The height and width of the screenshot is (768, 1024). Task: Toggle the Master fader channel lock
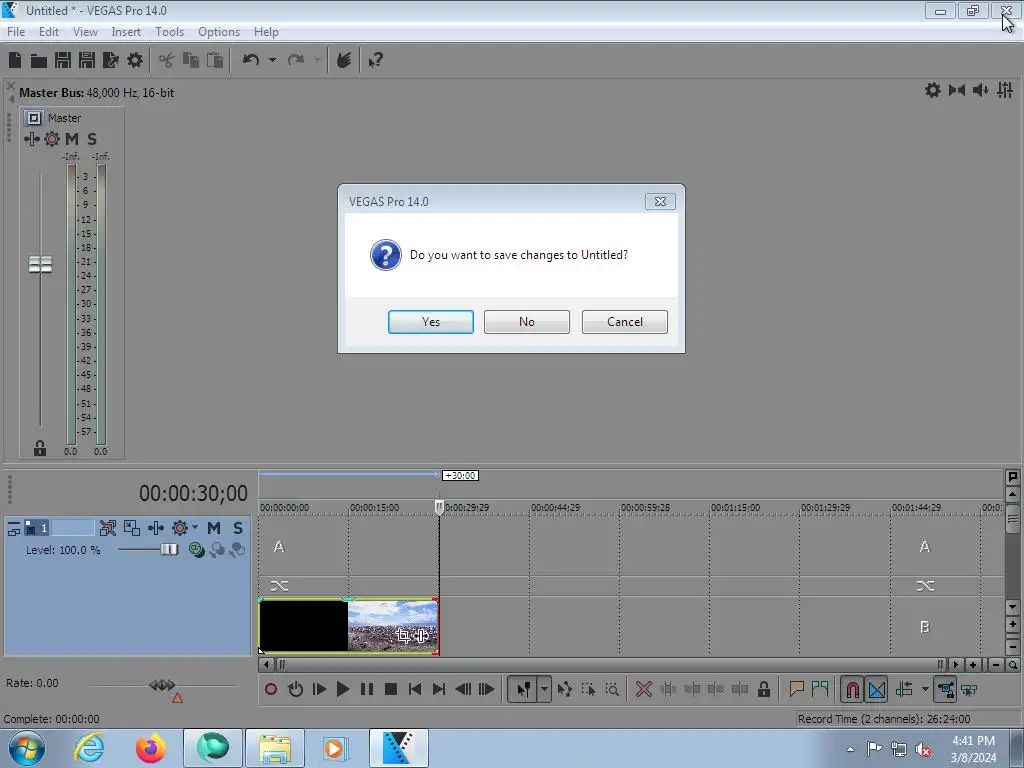pos(40,448)
